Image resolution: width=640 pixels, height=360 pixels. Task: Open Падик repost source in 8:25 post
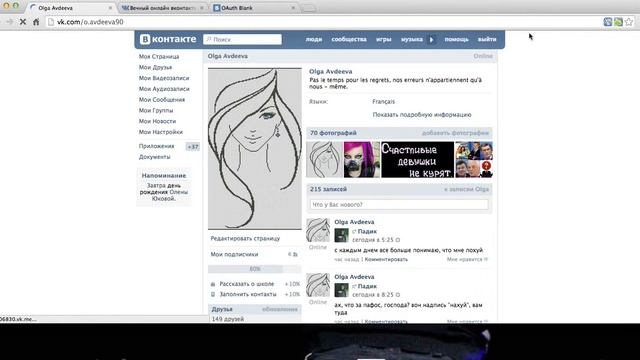point(367,286)
